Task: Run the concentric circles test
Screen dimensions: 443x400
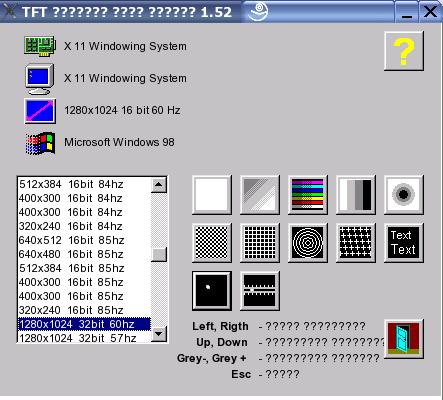Action: pyautogui.click(x=308, y=243)
